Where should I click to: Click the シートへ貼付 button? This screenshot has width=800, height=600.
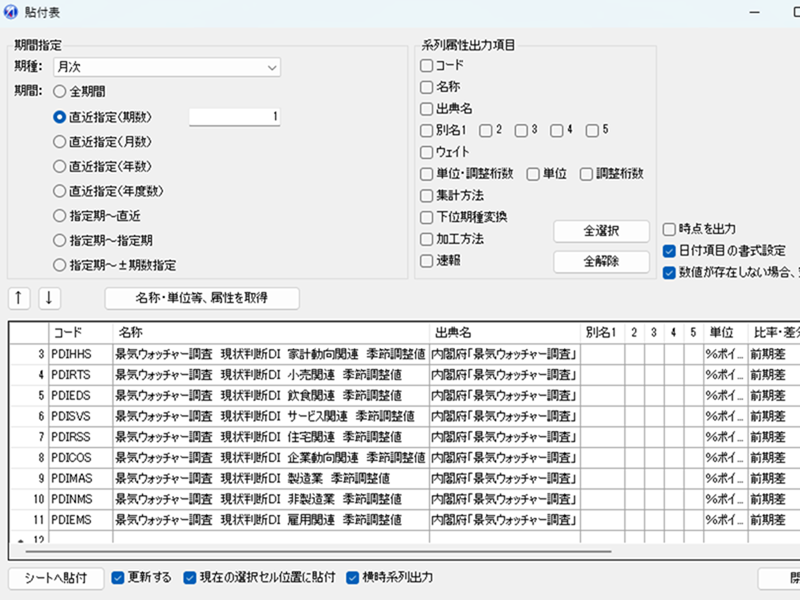pos(56,578)
